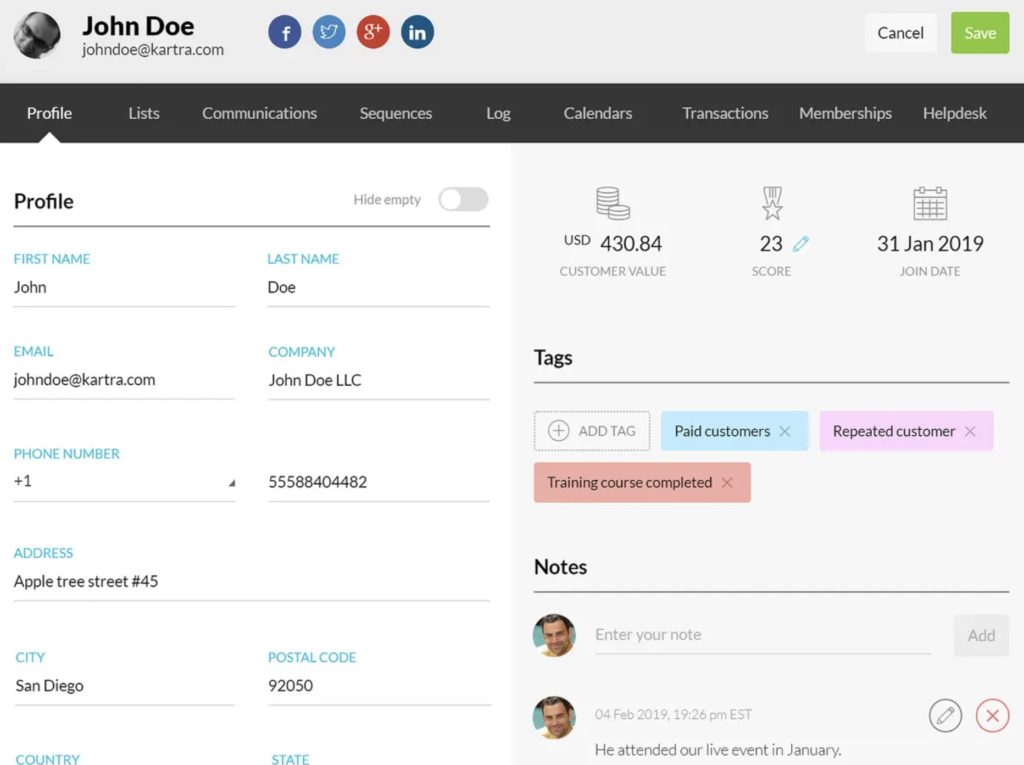The height and width of the screenshot is (765, 1024).
Task: Click johndoe@kartra.com under the header name
Action: (153, 50)
